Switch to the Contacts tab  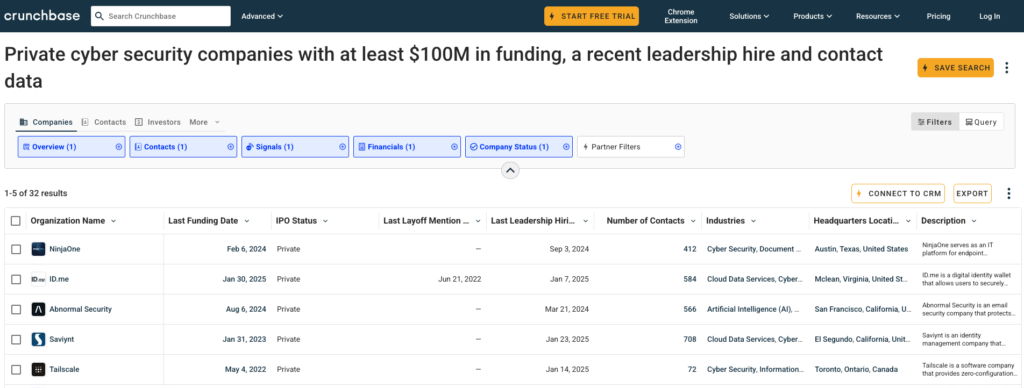104,122
